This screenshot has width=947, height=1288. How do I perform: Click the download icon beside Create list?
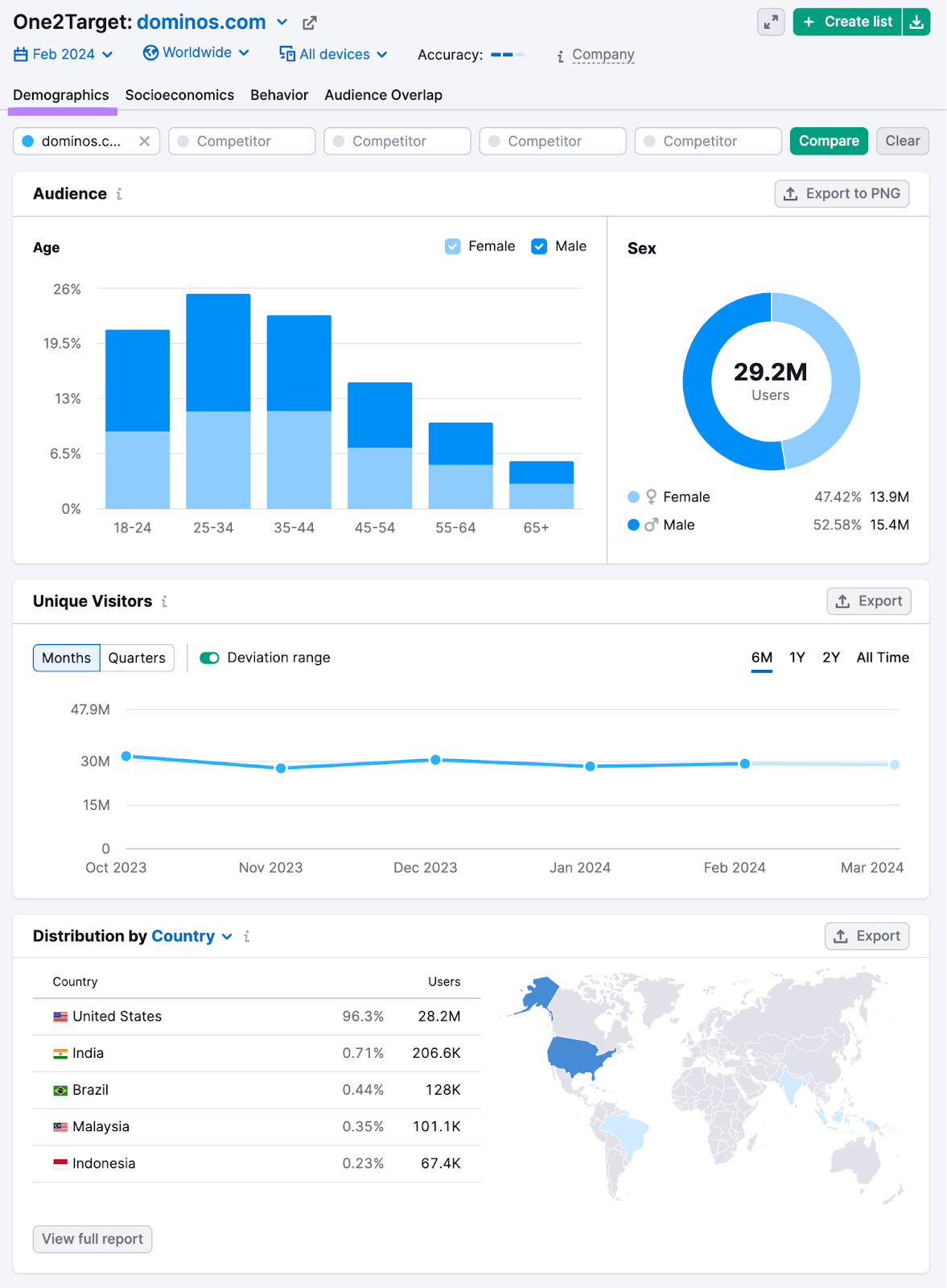(x=916, y=23)
